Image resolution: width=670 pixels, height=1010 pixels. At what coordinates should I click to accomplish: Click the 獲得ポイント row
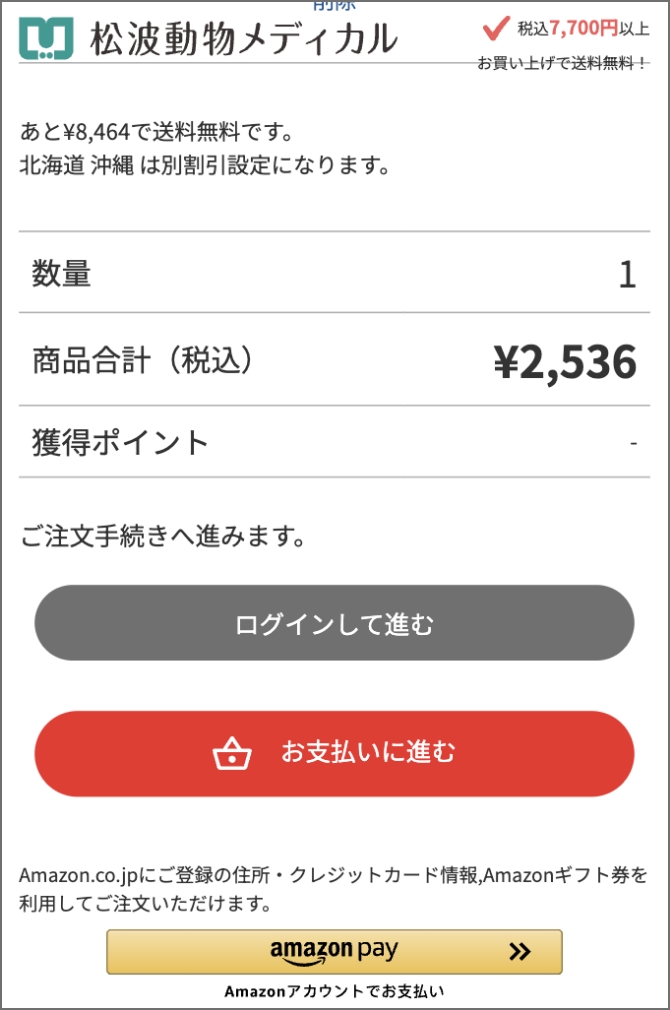click(334, 443)
